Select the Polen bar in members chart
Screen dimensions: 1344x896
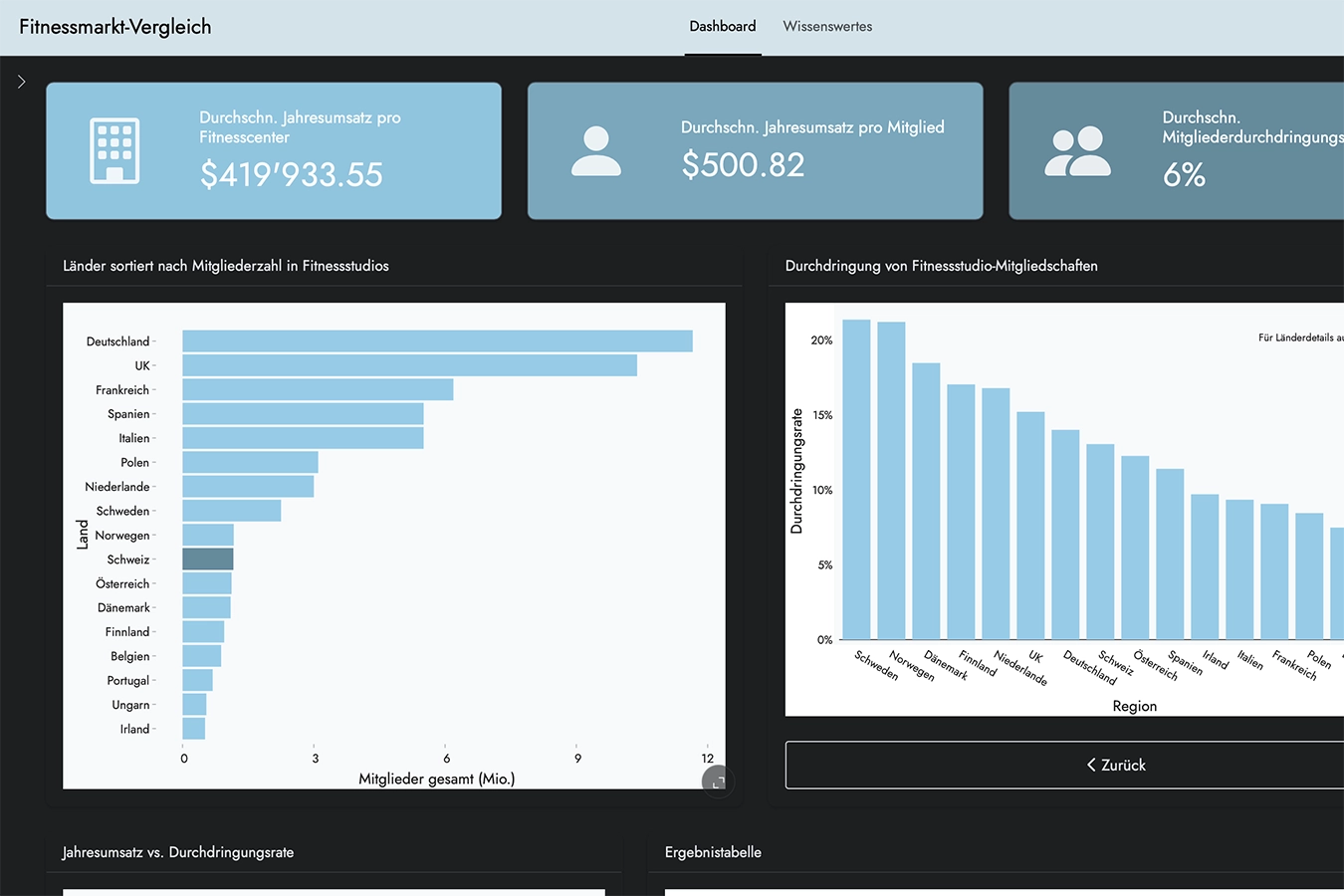point(250,463)
